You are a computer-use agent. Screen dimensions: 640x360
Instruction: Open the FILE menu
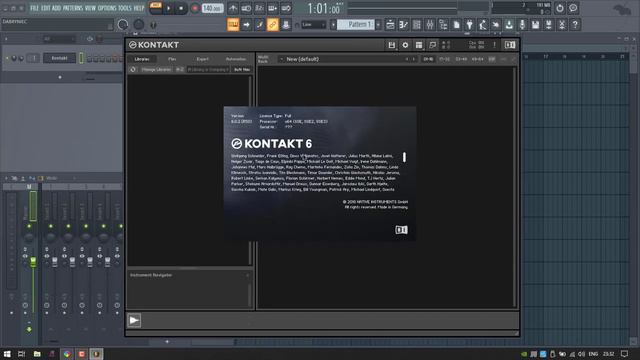34,8
